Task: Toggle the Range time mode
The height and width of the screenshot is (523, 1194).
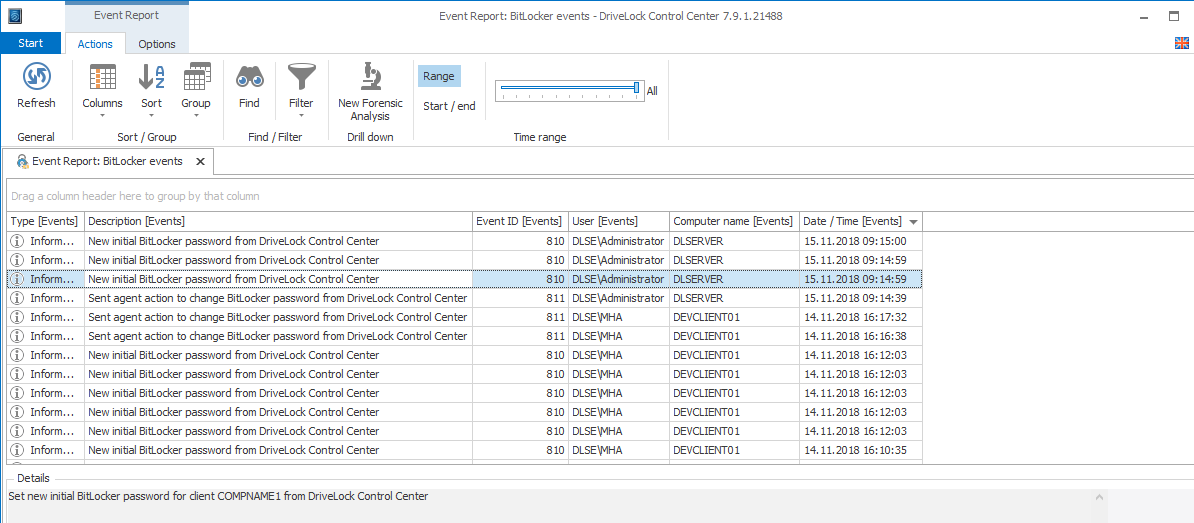Action: point(439,76)
